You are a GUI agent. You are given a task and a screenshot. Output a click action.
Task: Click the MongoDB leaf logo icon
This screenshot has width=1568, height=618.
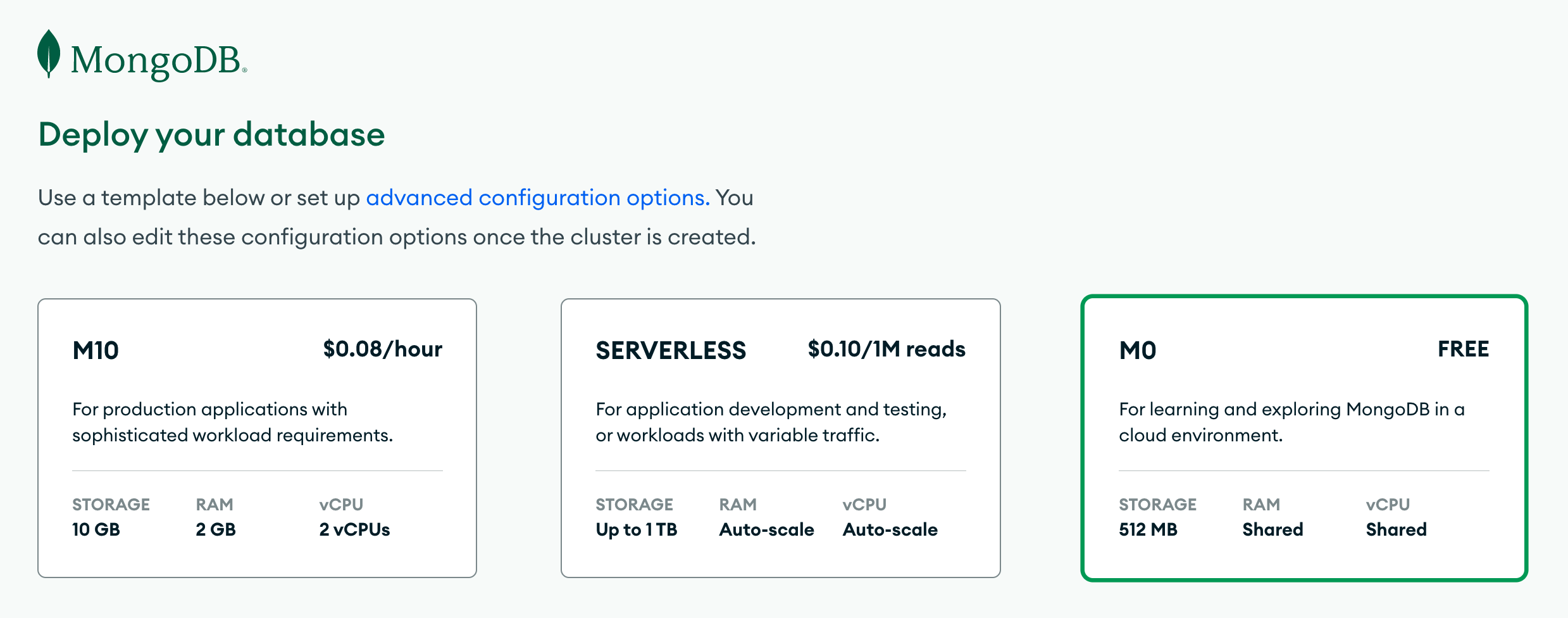(49, 54)
